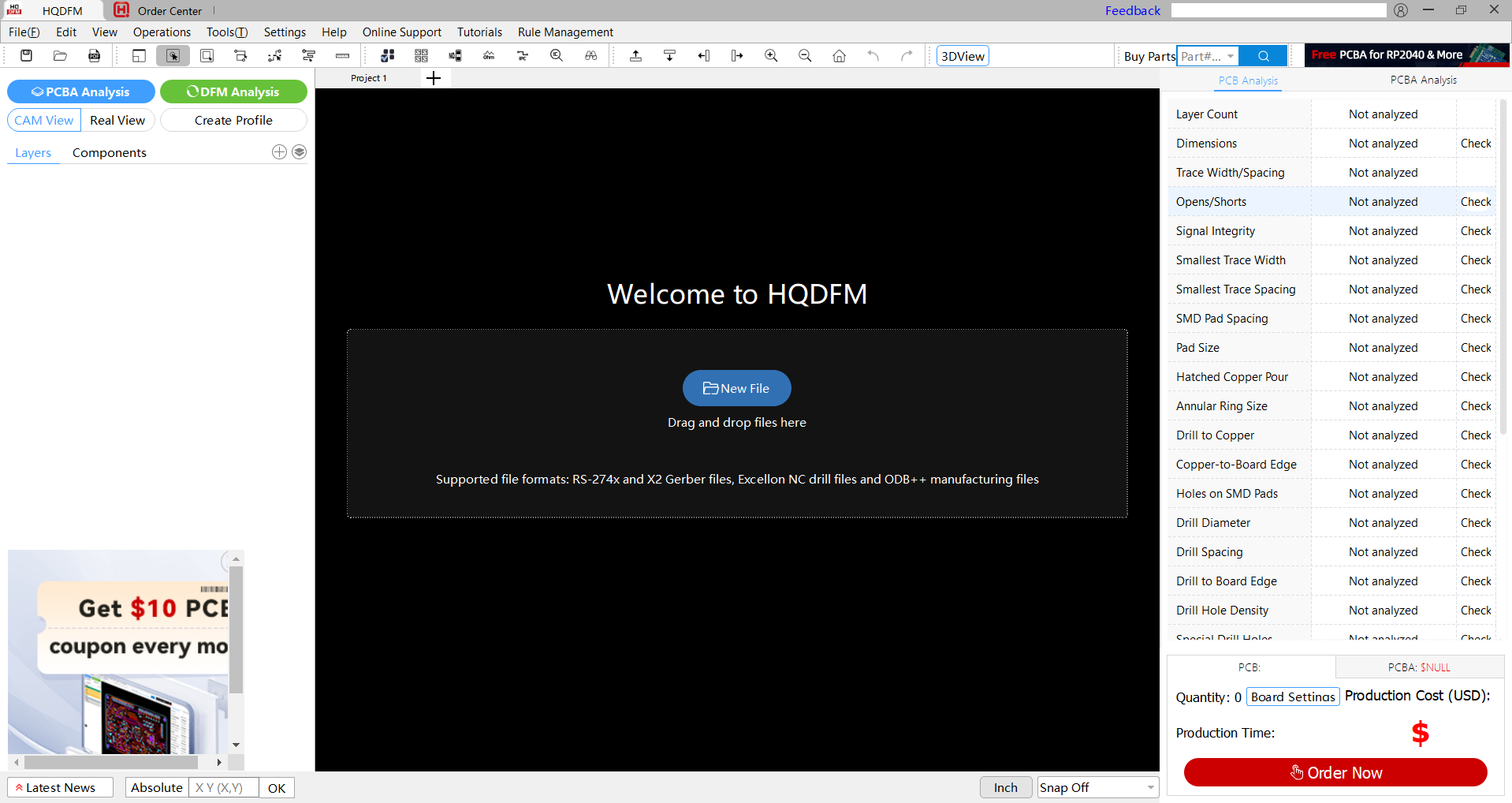Switch to CAM View mode

pos(44,120)
